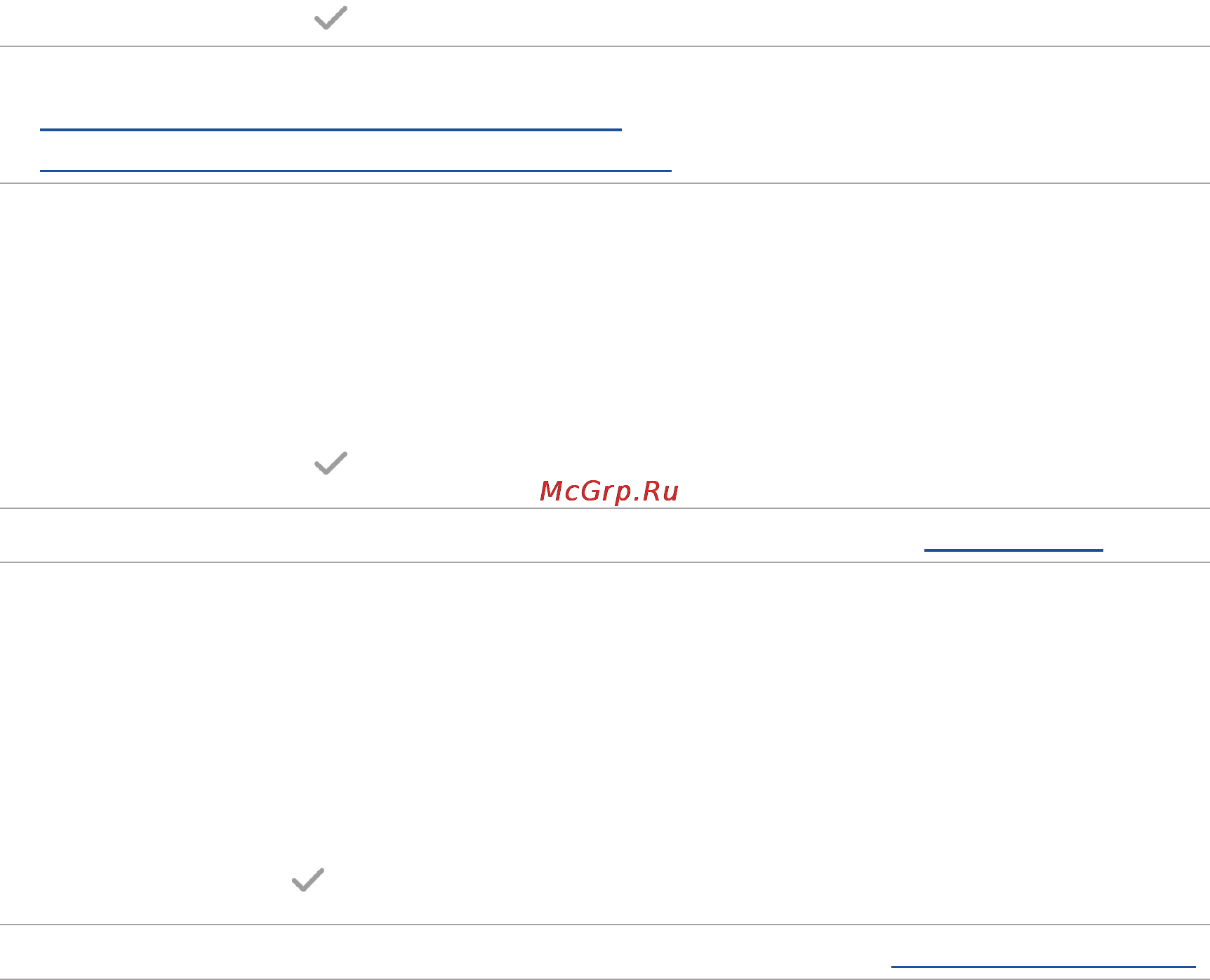The width and height of the screenshot is (1210, 980).
Task: Click right end of the longer stacked link
Action: click(667, 170)
